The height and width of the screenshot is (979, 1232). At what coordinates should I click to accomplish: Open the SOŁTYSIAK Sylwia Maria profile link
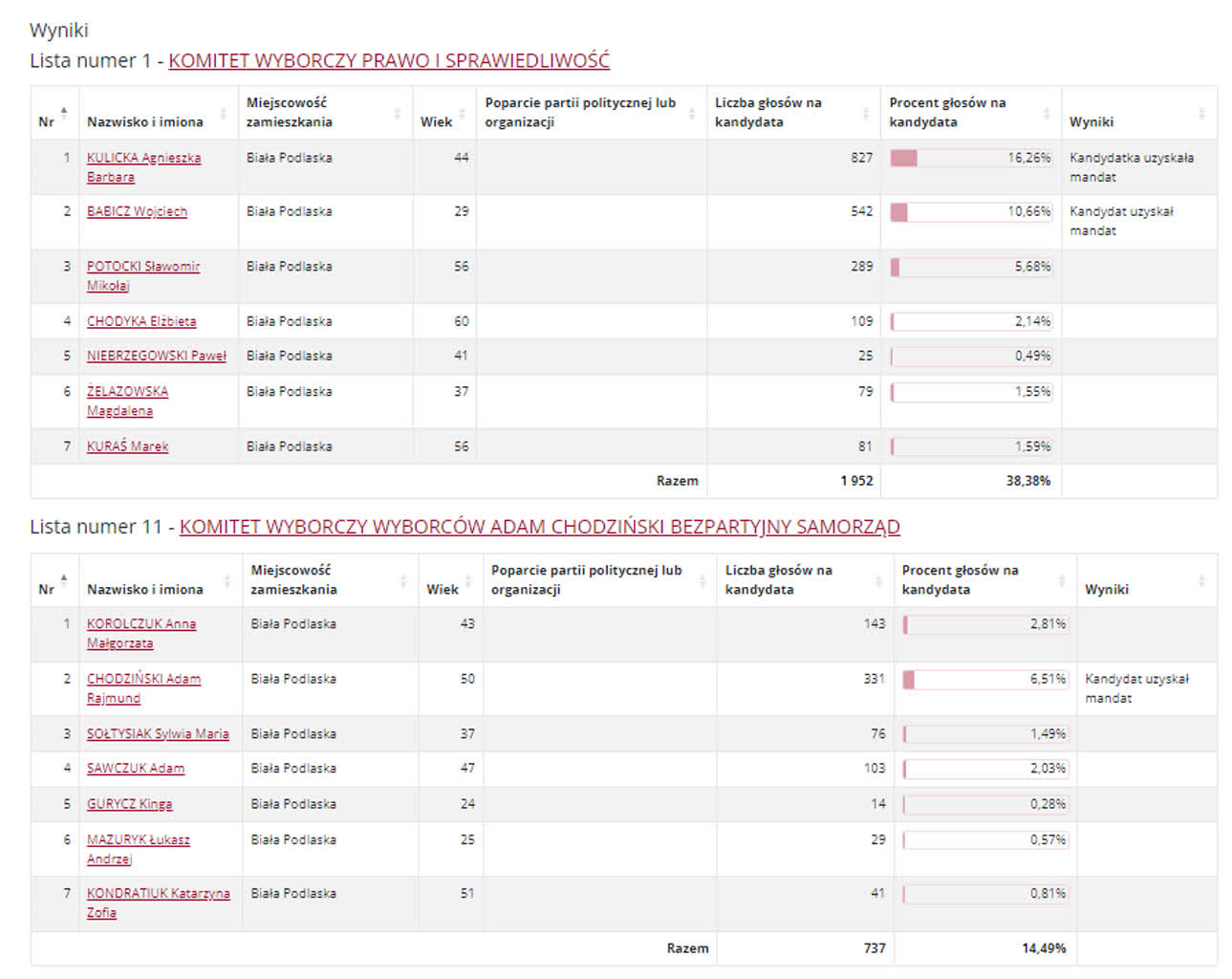click(x=158, y=734)
